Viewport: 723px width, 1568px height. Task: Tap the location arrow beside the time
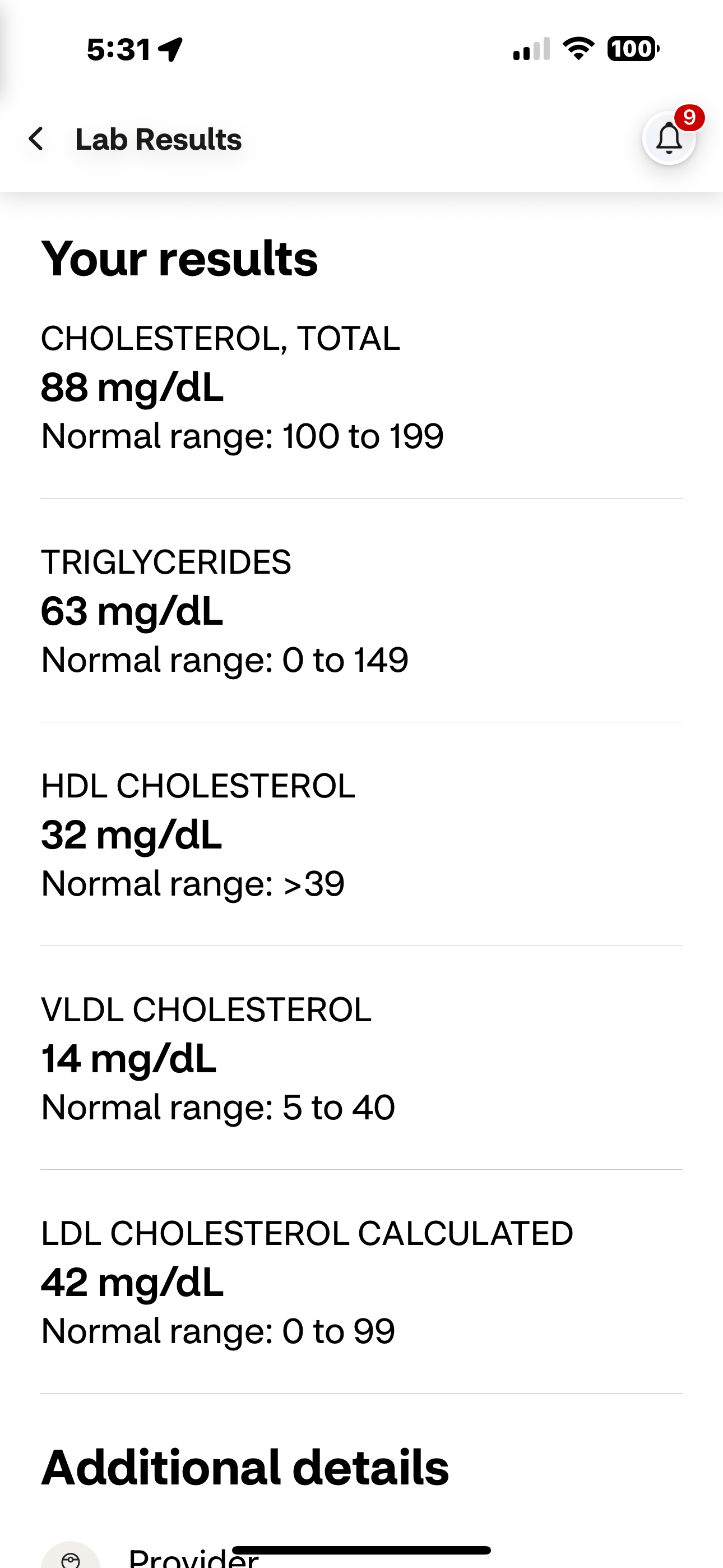(x=170, y=49)
